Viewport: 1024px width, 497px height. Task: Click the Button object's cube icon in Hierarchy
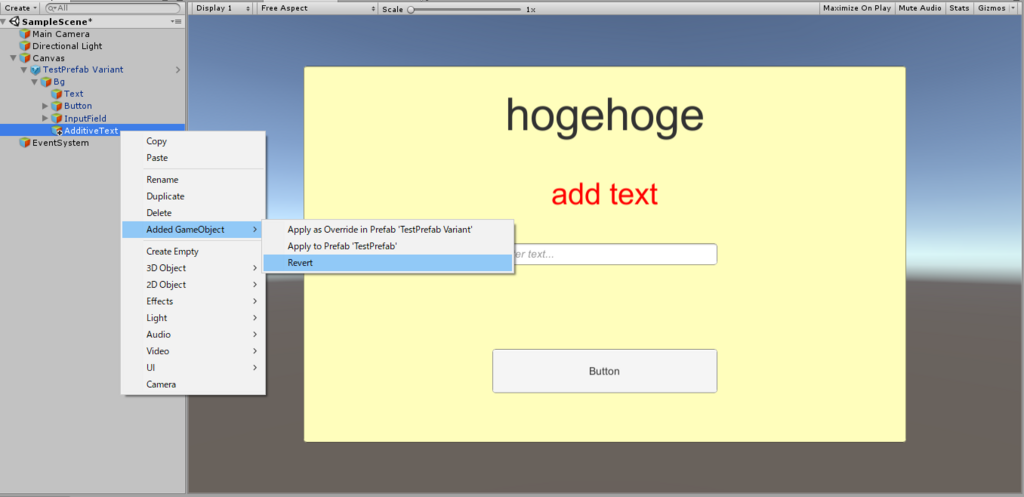click(x=57, y=106)
